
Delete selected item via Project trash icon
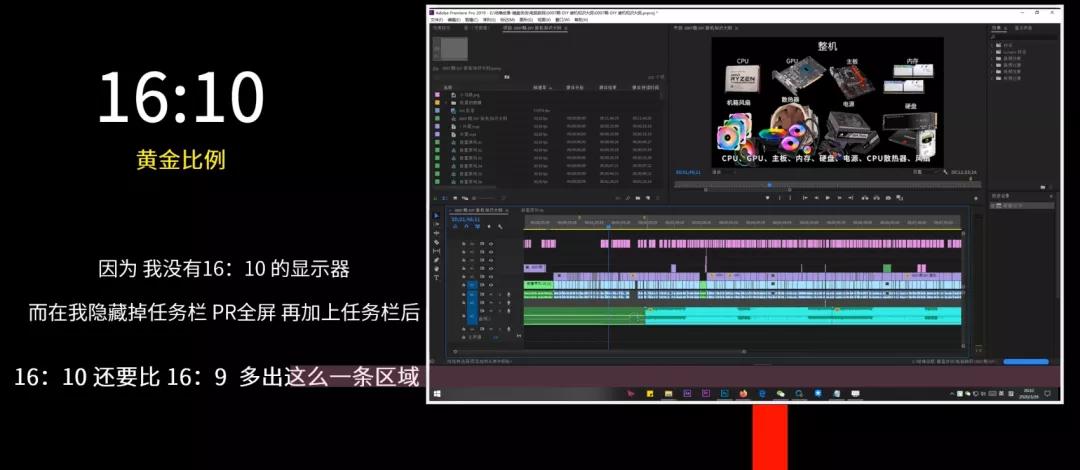(658, 198)
